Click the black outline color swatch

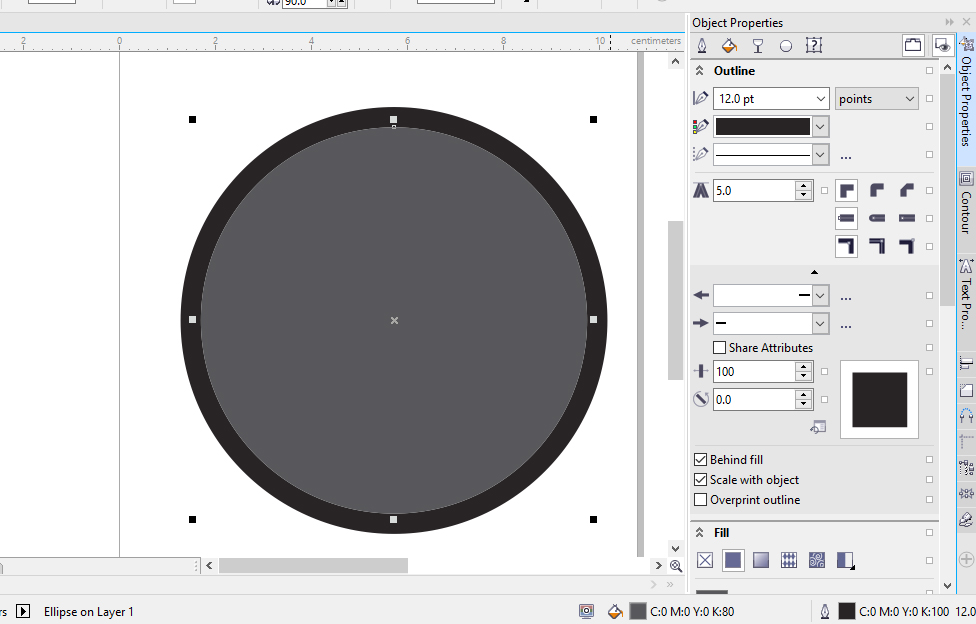762,126
